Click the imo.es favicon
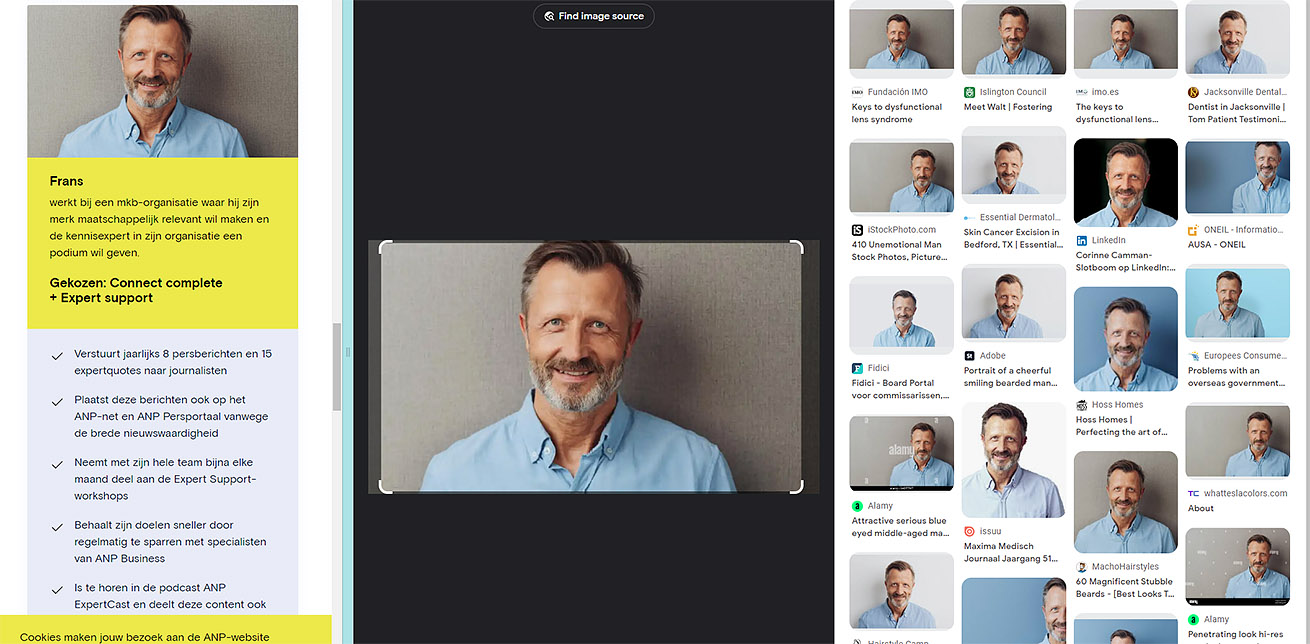 1081,92
